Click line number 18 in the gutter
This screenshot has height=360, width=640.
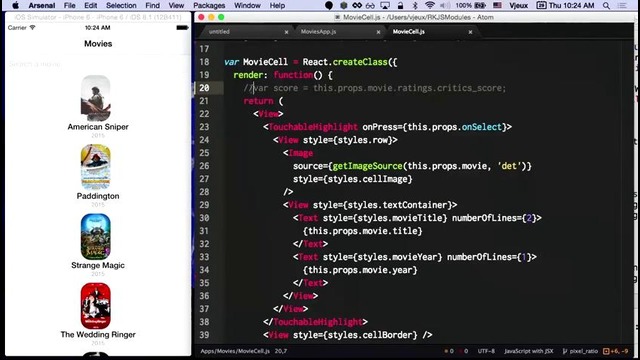point(204,62)
